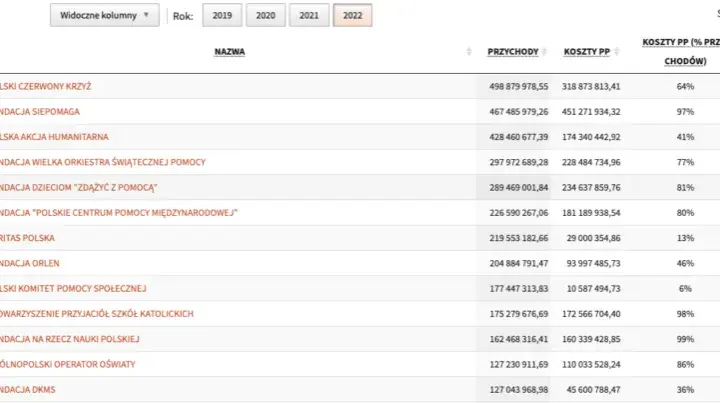720x403 pixels.
Task: Select year 2019
Action: (222, 15)
